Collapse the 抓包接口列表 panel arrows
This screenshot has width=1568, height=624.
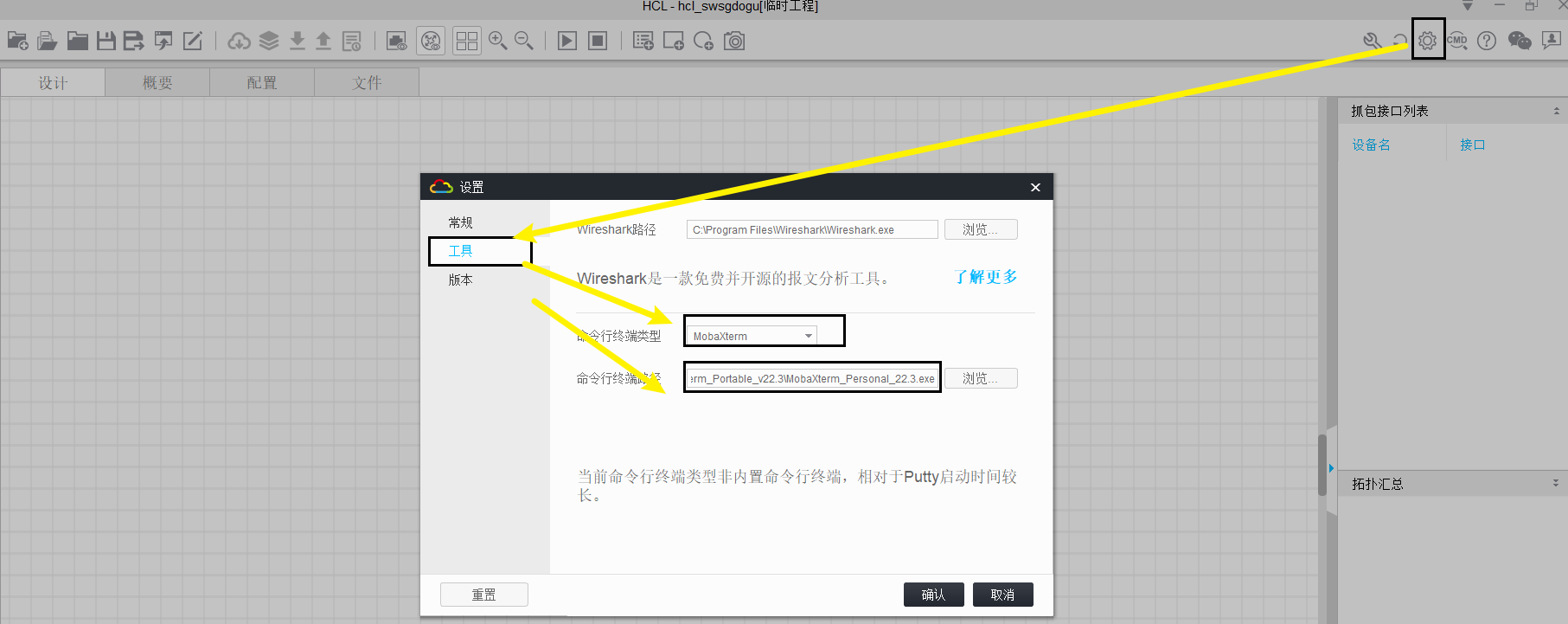pos(1556,111)
